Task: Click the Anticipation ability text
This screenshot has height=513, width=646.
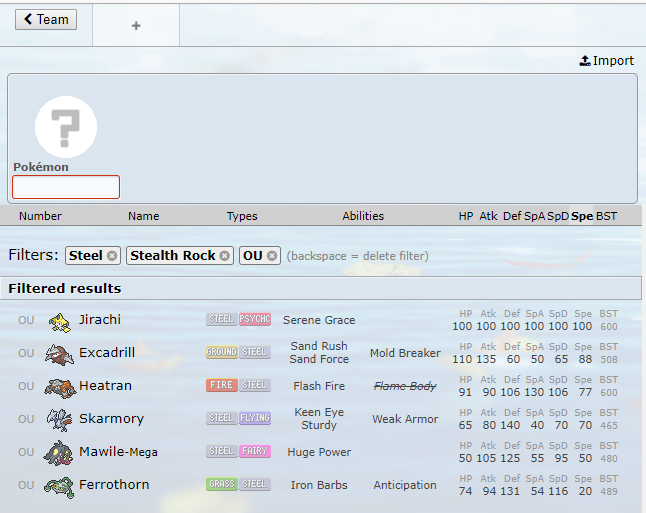Action: (405, 485)
